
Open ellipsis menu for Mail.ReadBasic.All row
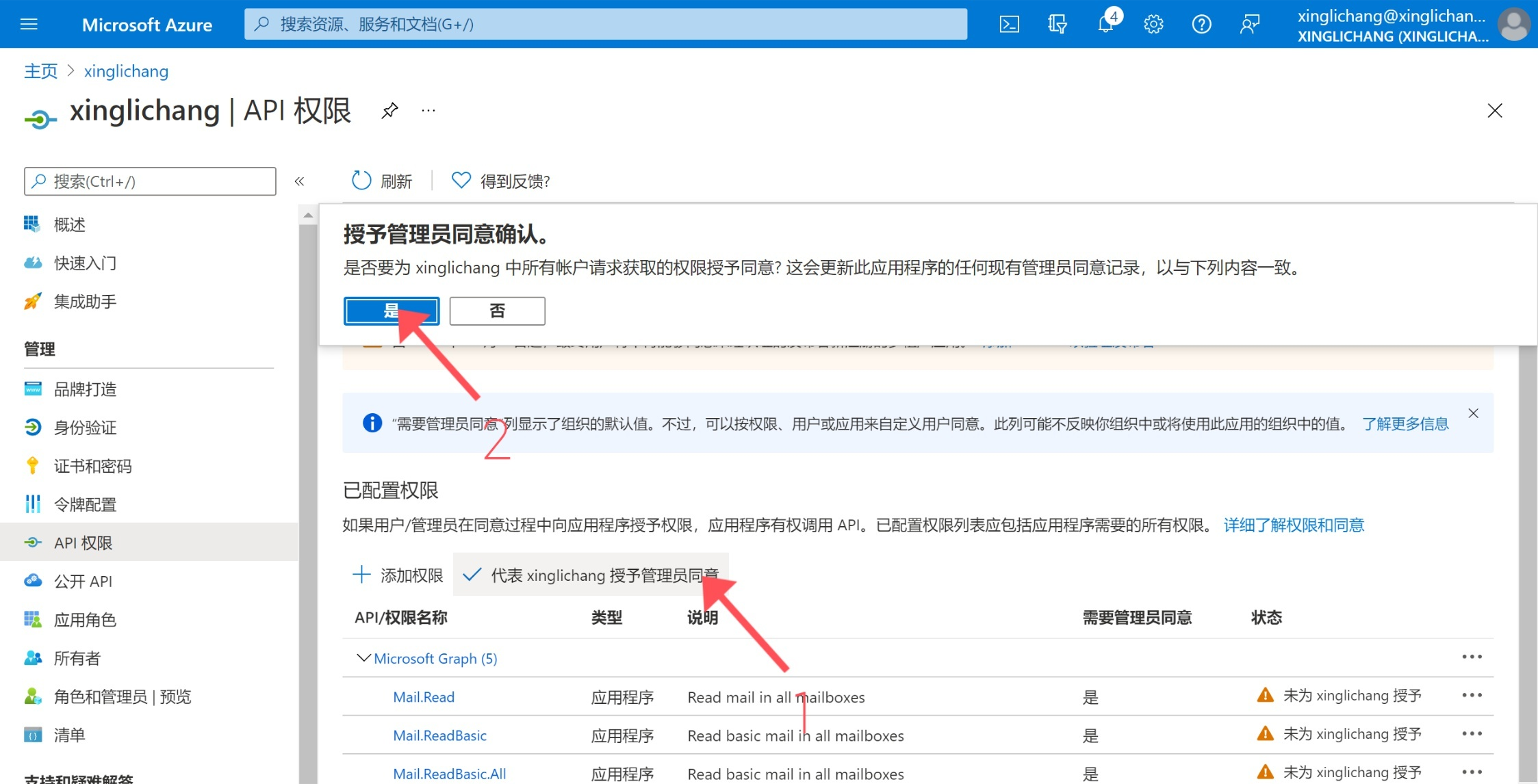tap(1472, 772)
